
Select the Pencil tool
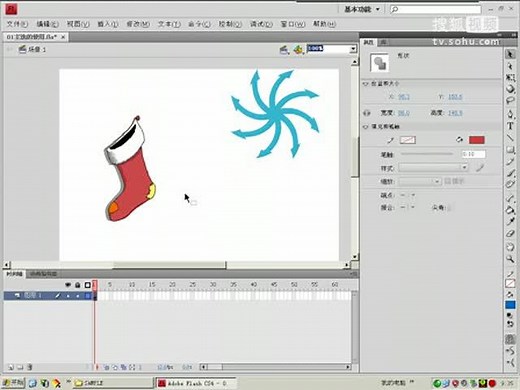pyautogui.click(x=510, y=161)
